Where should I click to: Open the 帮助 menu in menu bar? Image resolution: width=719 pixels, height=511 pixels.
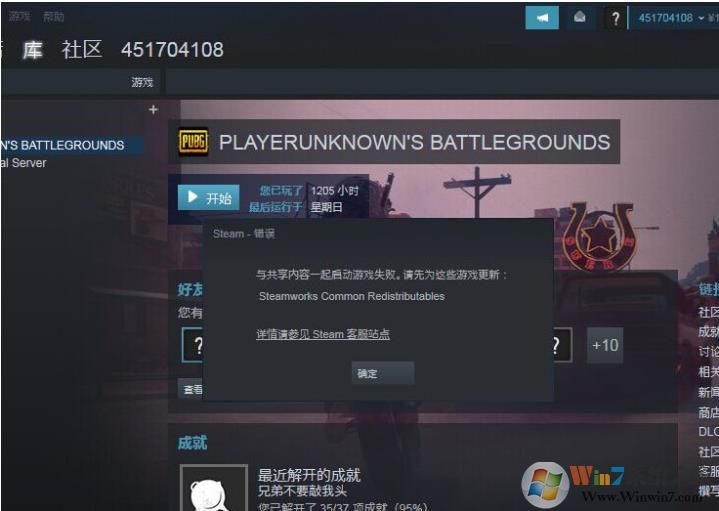(54, 17)
